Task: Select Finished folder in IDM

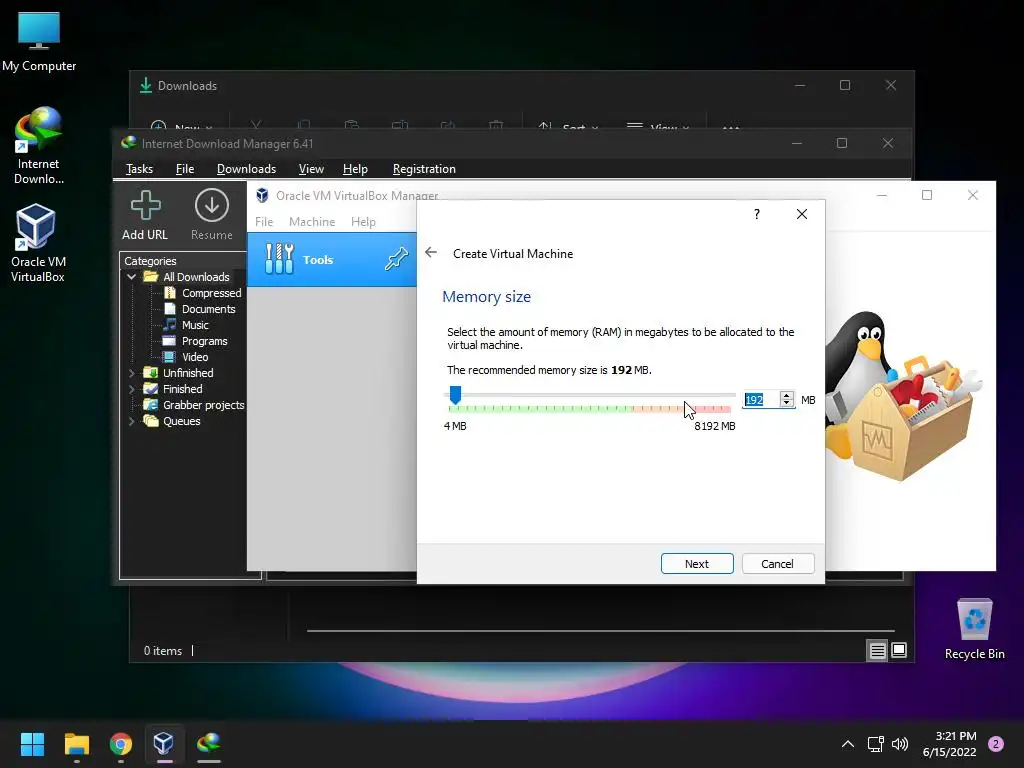Action: [182, 389]
